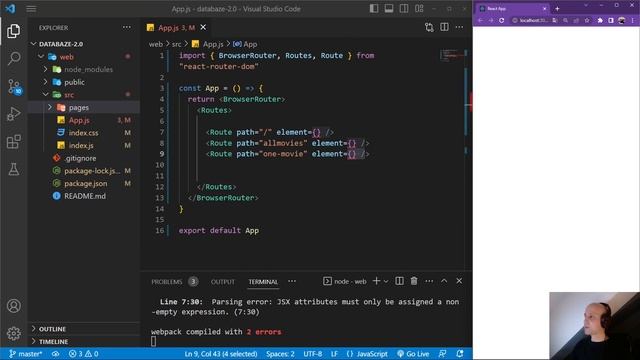
Task: Open the Manage gear menu
Action: pos(13,333)
